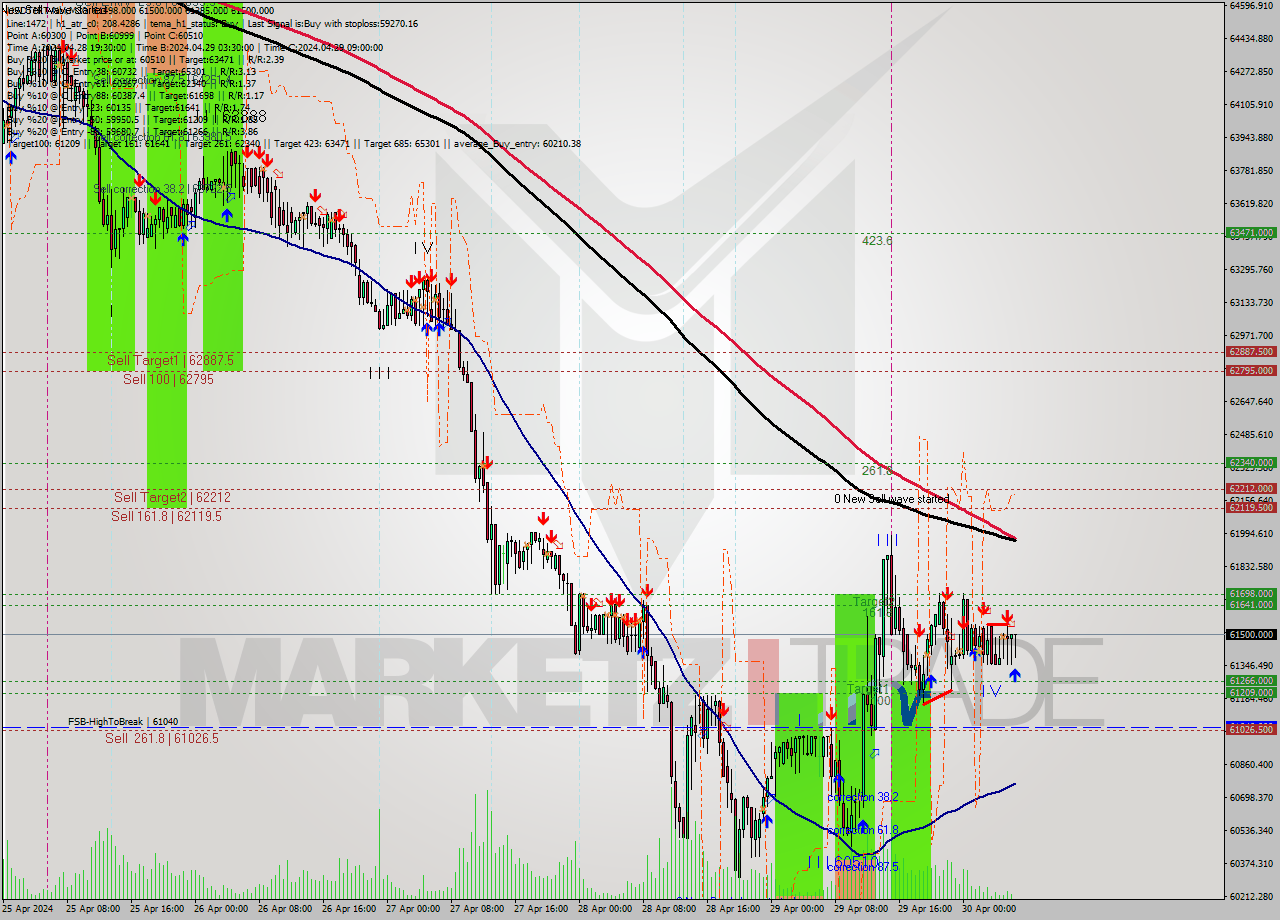
Task: Select the 28 Apr 00:00 time label
Action: (x=603, y=909)
